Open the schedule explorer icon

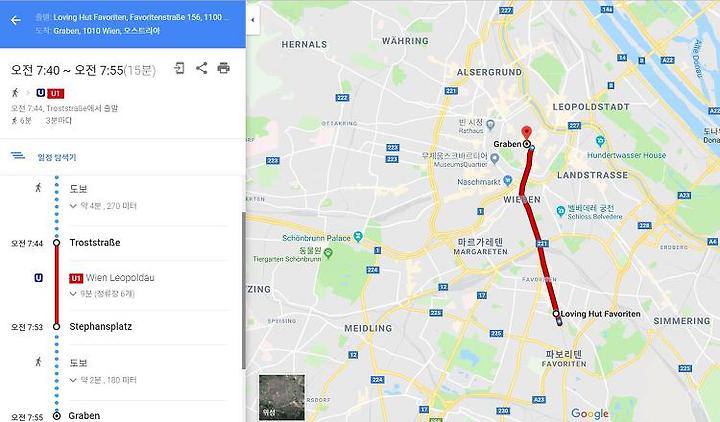(x=18, y=156)
